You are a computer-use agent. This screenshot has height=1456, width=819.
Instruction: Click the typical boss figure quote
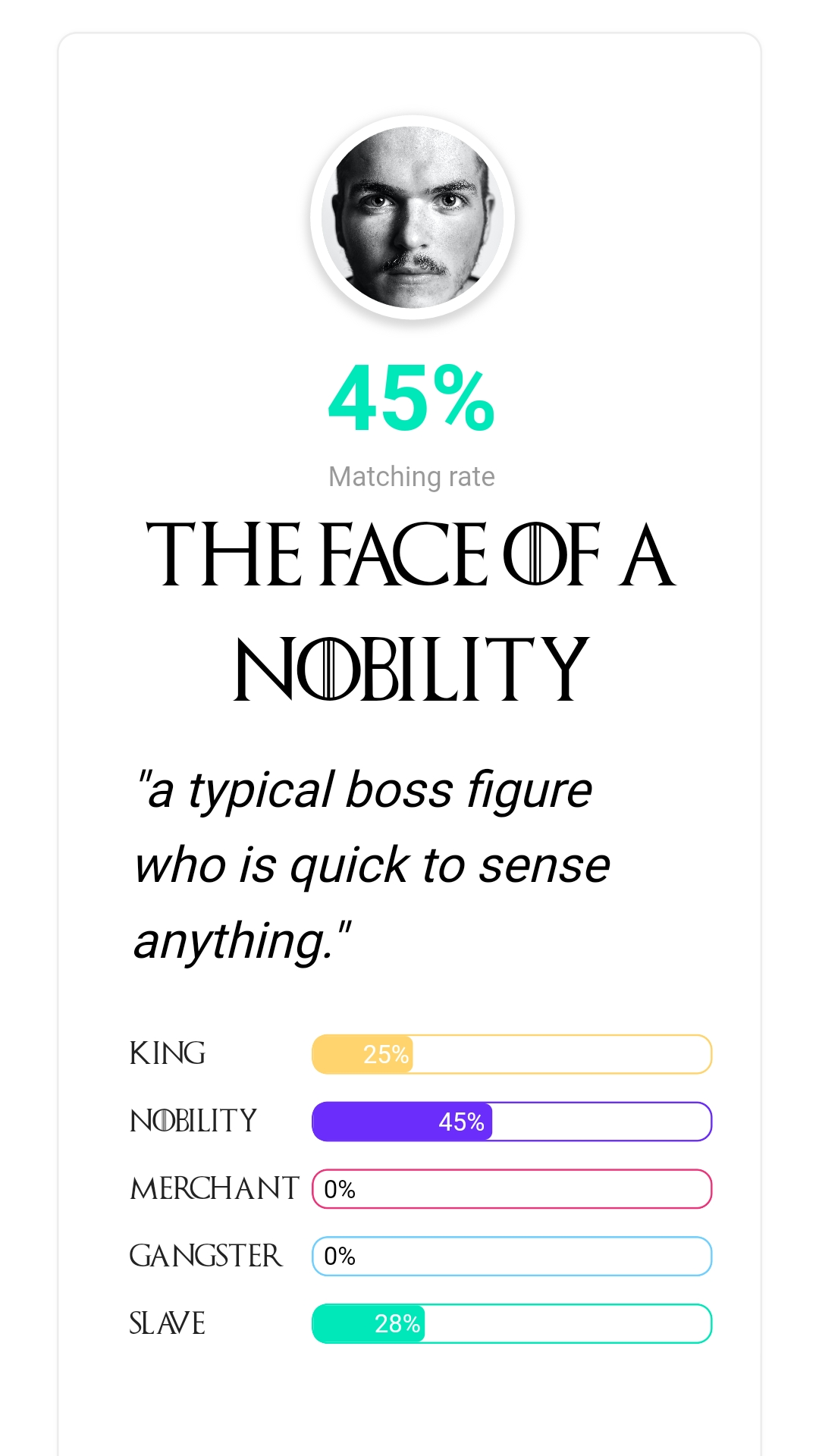point(372,865)
